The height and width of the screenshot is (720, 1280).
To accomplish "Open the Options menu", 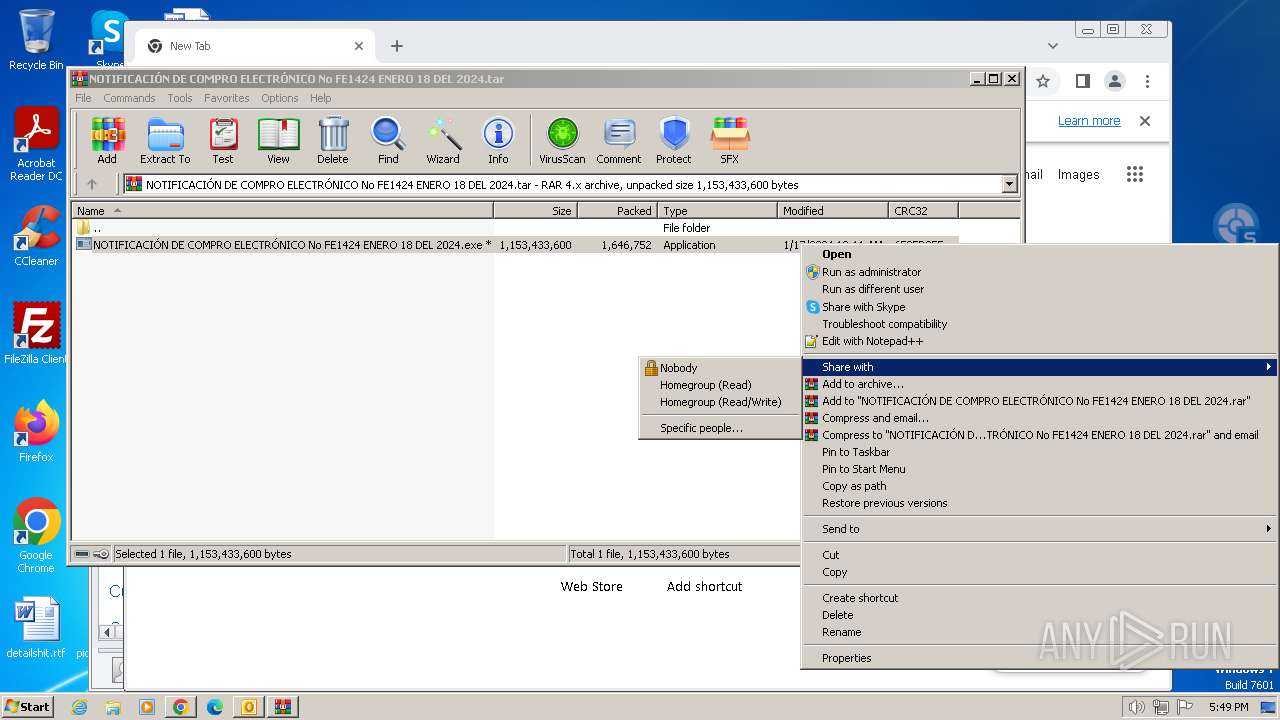I will pyautogui.click(x=280, y=98).
